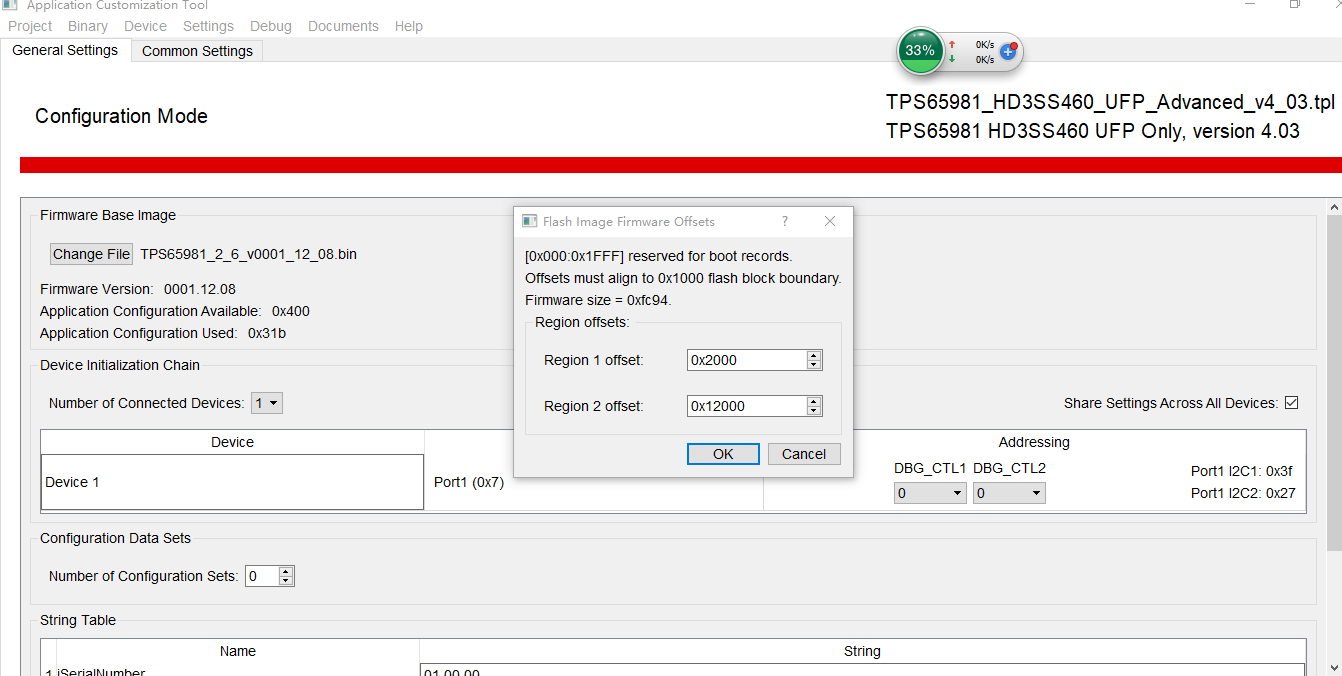Click the Region 1 offset input field
The width and height of the screenshot is (1342, 676).
point(746,360)
